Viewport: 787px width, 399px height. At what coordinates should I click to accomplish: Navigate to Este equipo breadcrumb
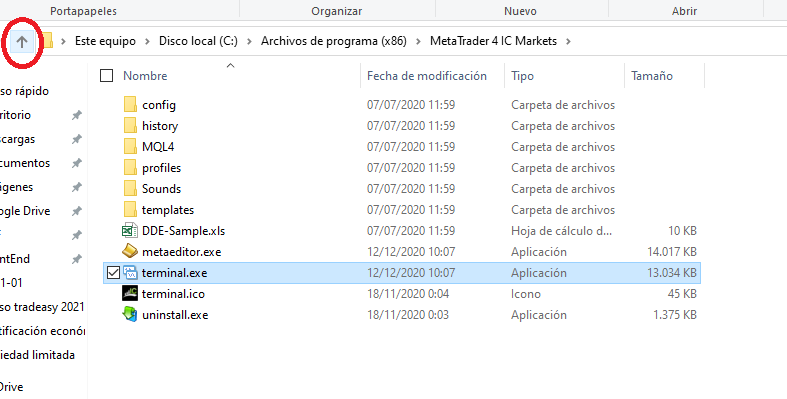click(105, 41)
